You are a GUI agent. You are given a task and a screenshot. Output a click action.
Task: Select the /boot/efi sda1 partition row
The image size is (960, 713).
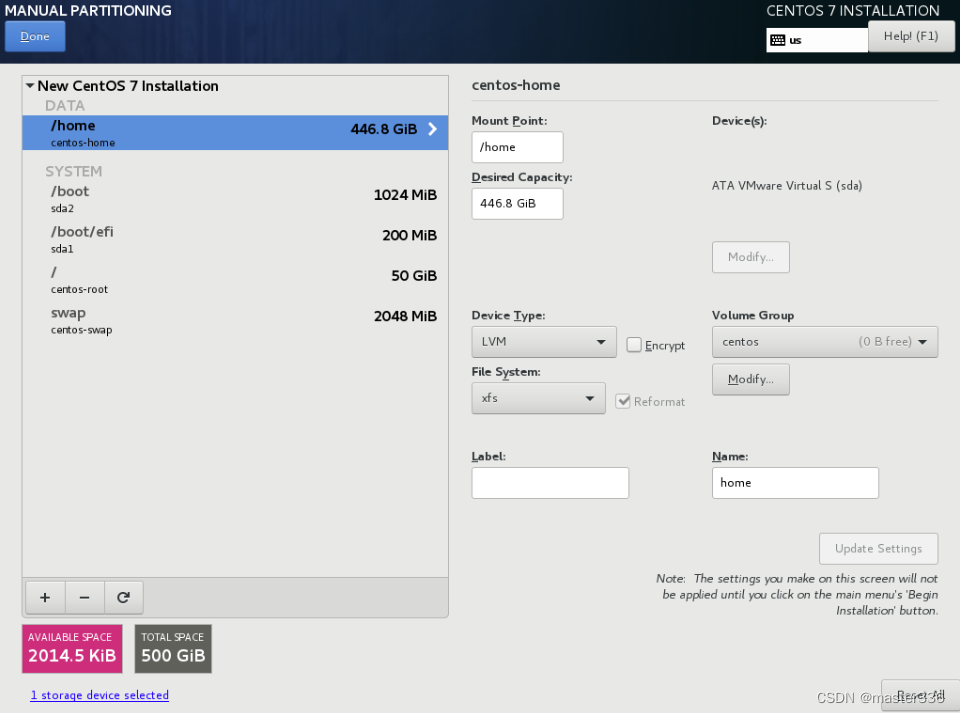[235, 239]
